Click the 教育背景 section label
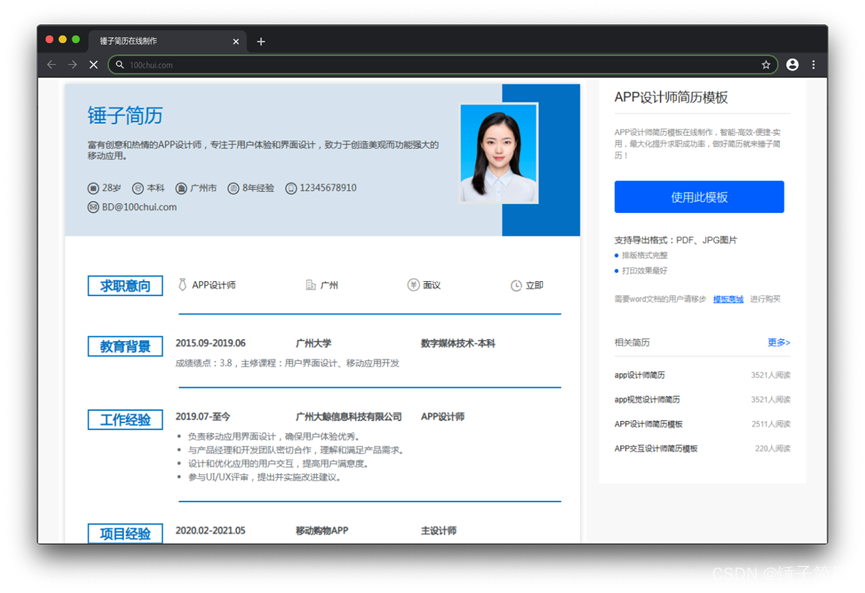Screen dimensions: 865x593 coord(125,346)
